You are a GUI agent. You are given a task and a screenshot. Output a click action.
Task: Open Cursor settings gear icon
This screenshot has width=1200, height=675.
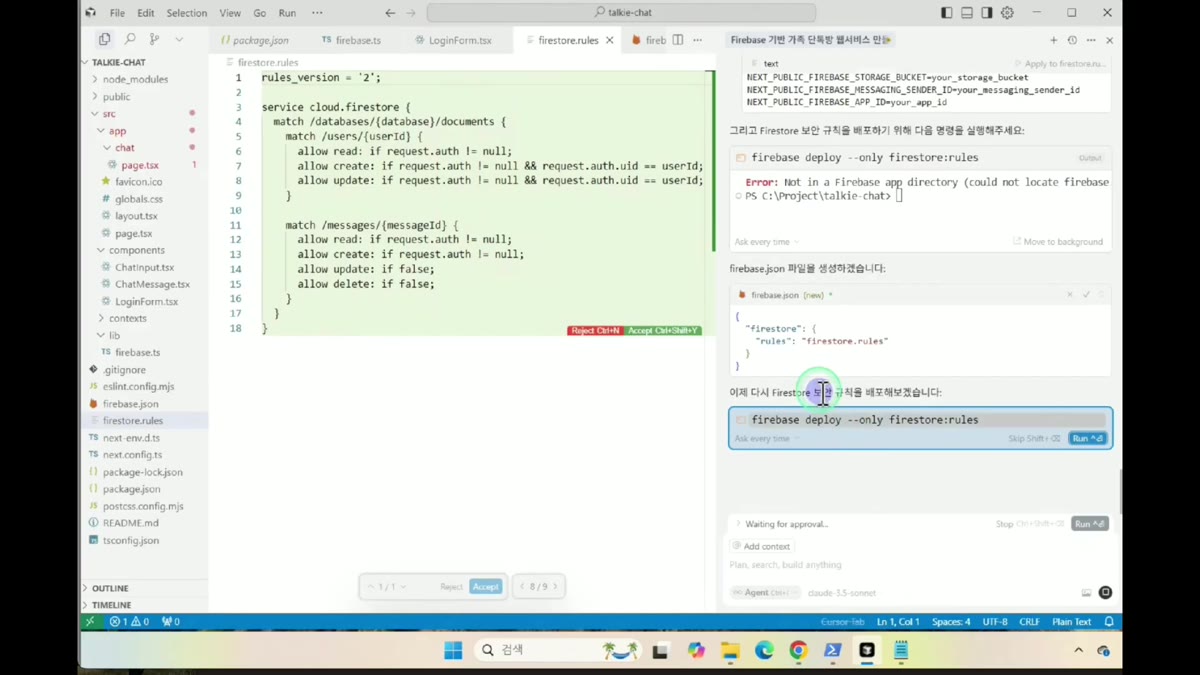pyautogui.click(x=1007, y=13)
